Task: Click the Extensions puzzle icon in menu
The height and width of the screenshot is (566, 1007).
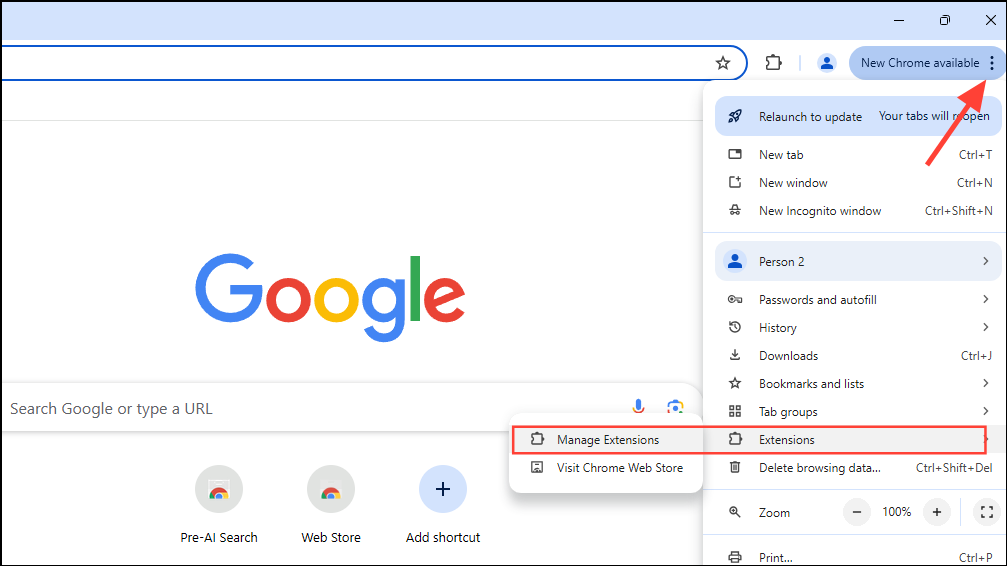Action: pos(735,439)
